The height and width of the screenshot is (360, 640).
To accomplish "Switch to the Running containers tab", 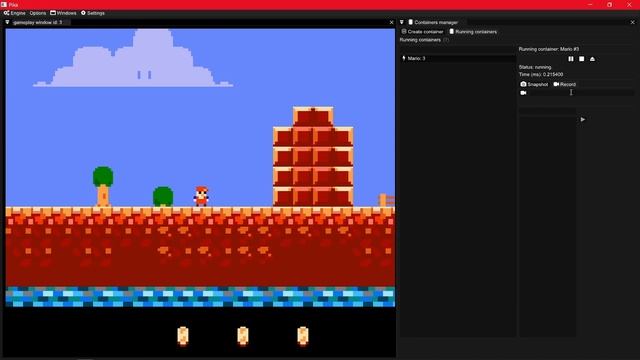I will point(473,31).
